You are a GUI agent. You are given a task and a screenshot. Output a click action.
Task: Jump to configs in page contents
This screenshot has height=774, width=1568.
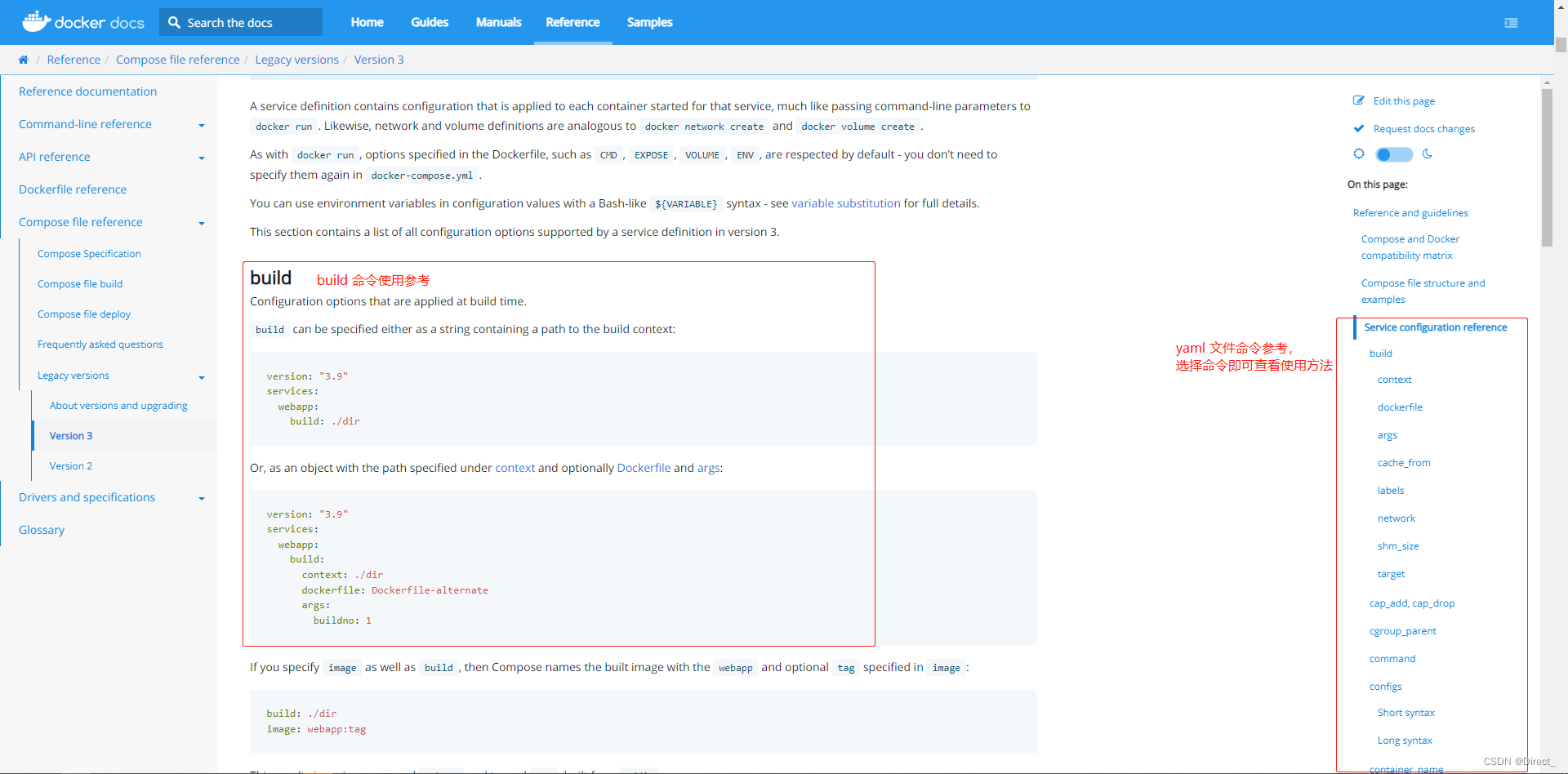(1385, 687)
